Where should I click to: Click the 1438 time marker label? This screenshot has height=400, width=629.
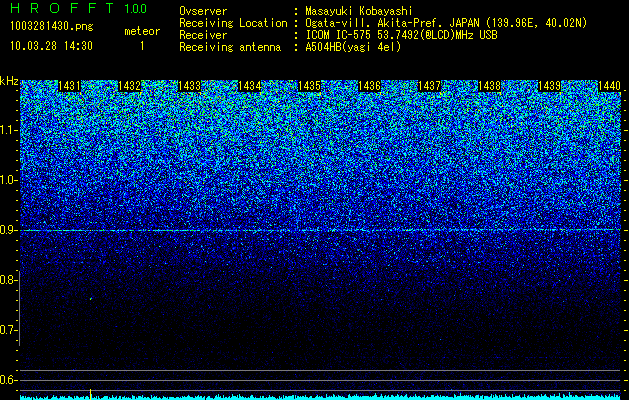coord(489,86)
